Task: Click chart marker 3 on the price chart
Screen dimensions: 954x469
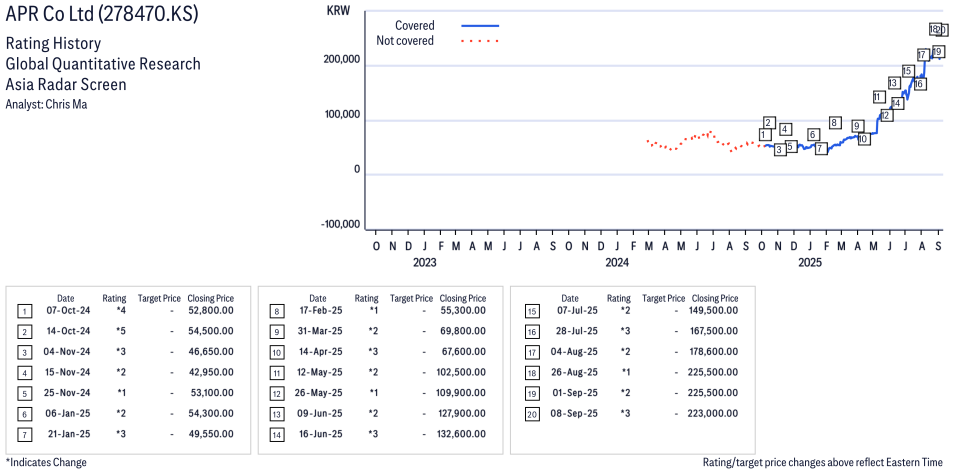Action: [x=779, y=149]
